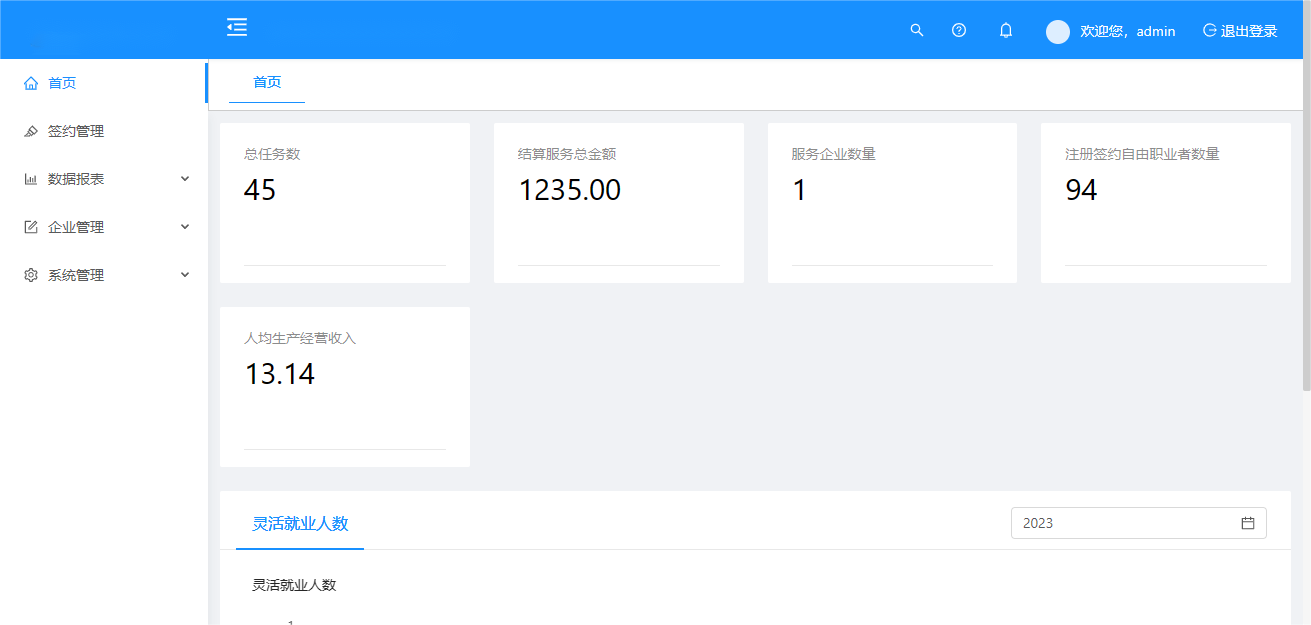Click 退出登录 to log out
Viewport: 1311px width, 625px height.
1247,30
